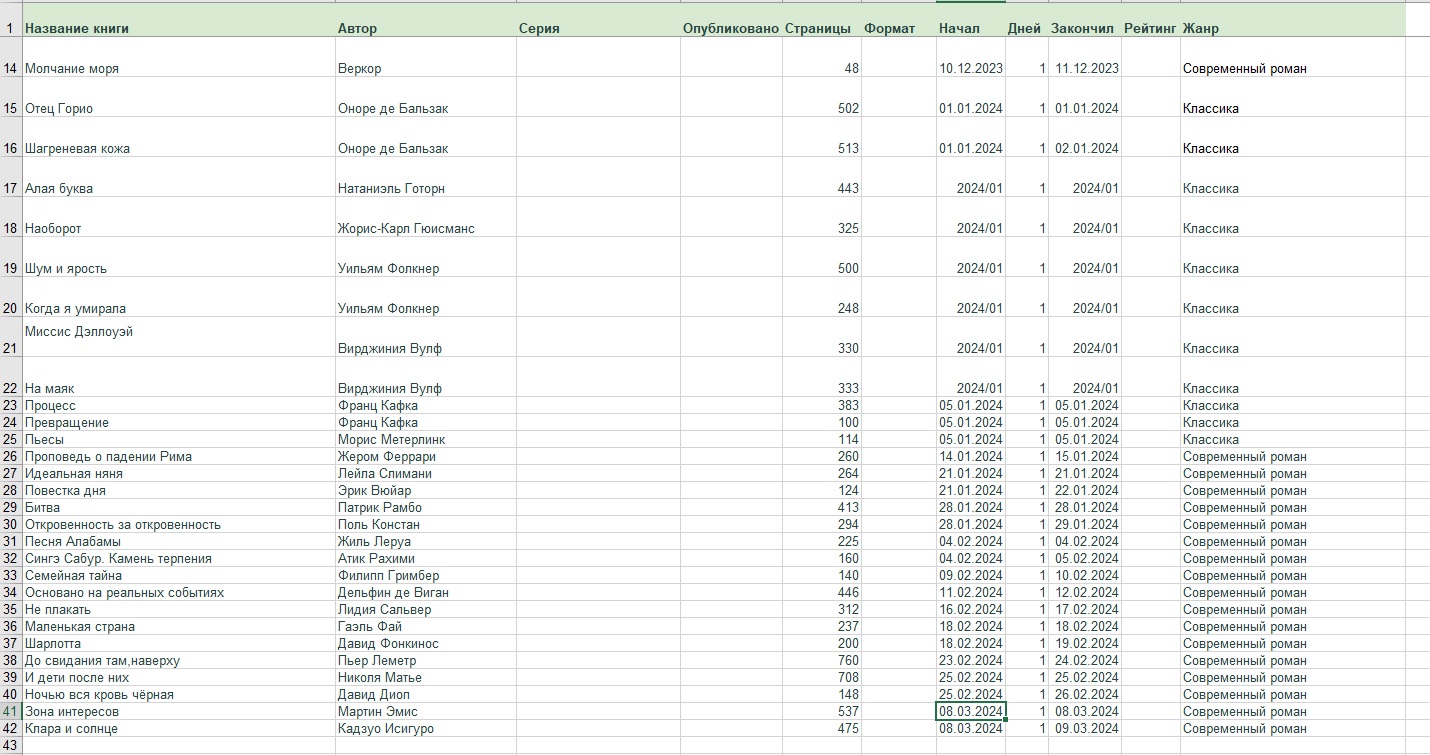Select the author cell "Мартин Эмис"
Image resolution: width=1430 pixels, height=755 pixels.
(x=425, y=712)
